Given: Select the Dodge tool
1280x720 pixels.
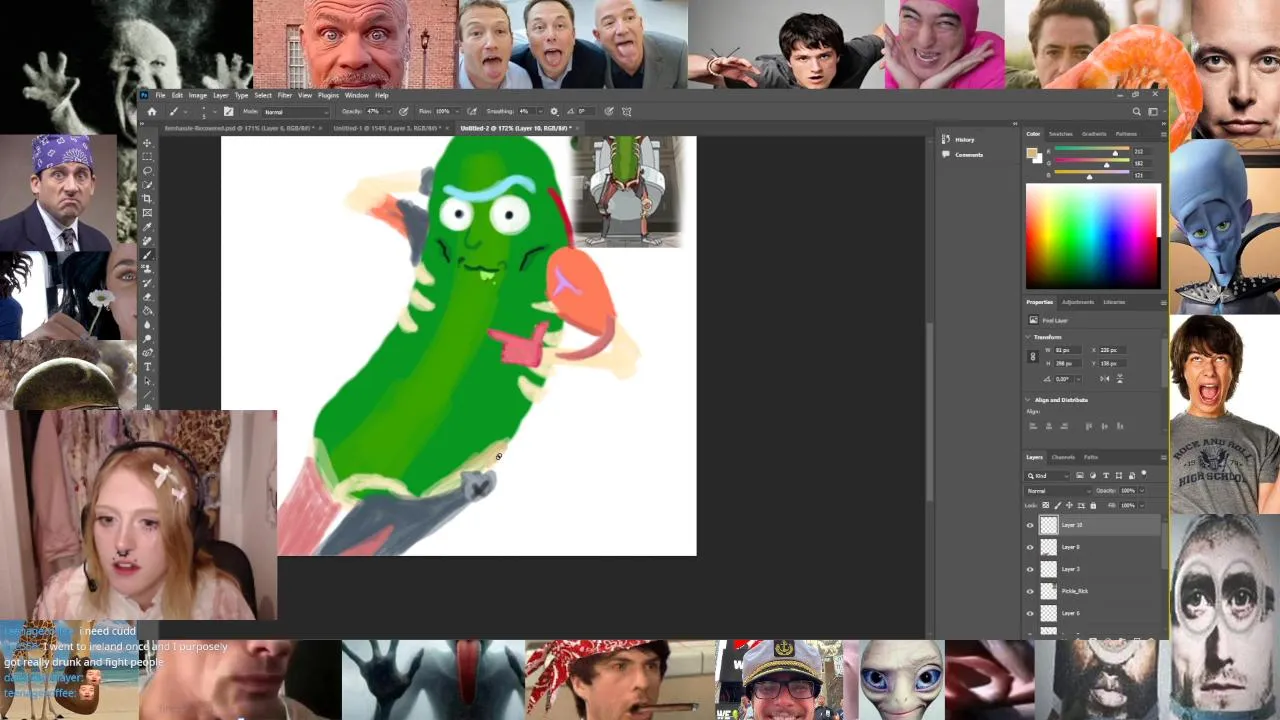Looking at the screenshot, I should click(147, 337).
